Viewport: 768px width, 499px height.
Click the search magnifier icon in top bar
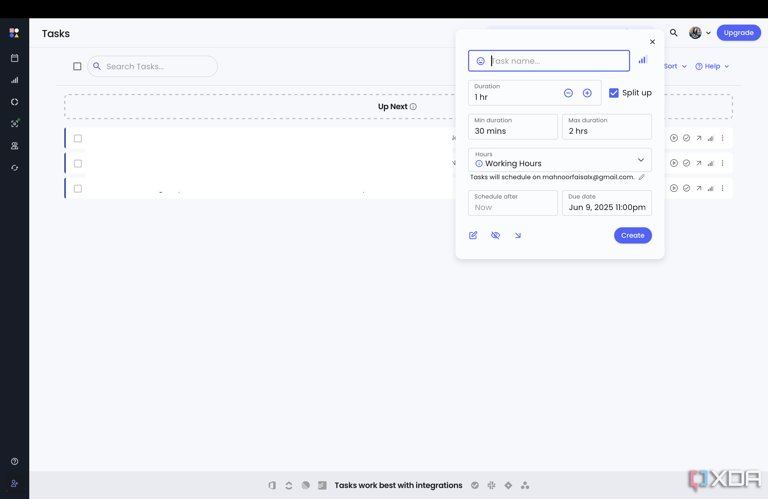pos(674,33)
